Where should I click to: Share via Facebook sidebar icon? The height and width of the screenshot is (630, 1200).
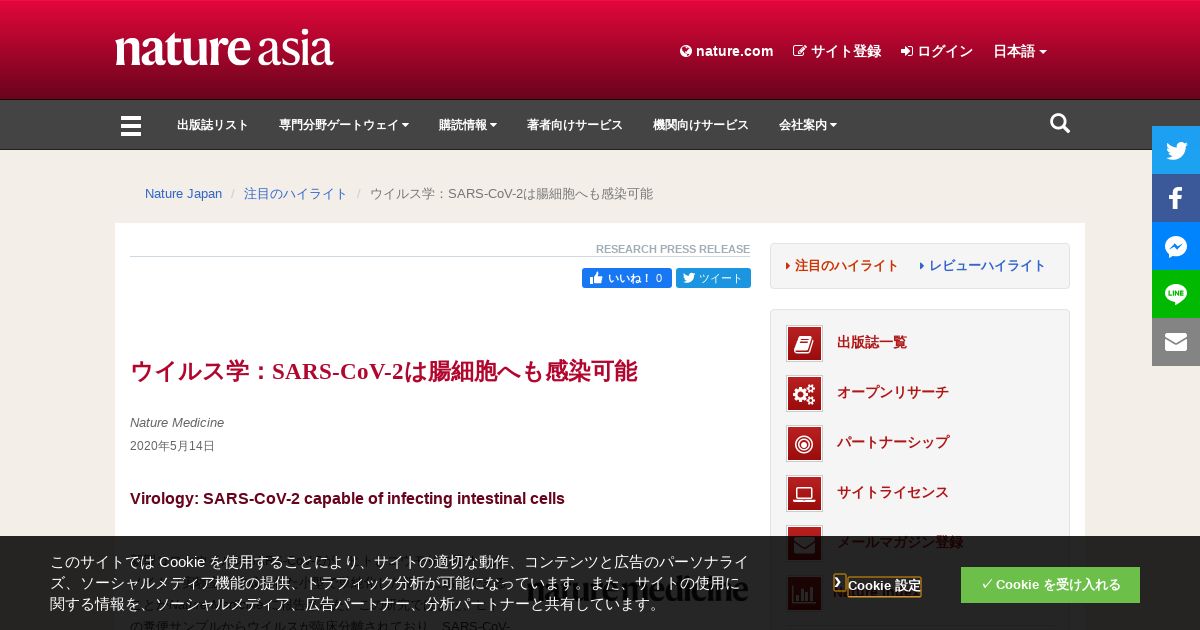1176,198
